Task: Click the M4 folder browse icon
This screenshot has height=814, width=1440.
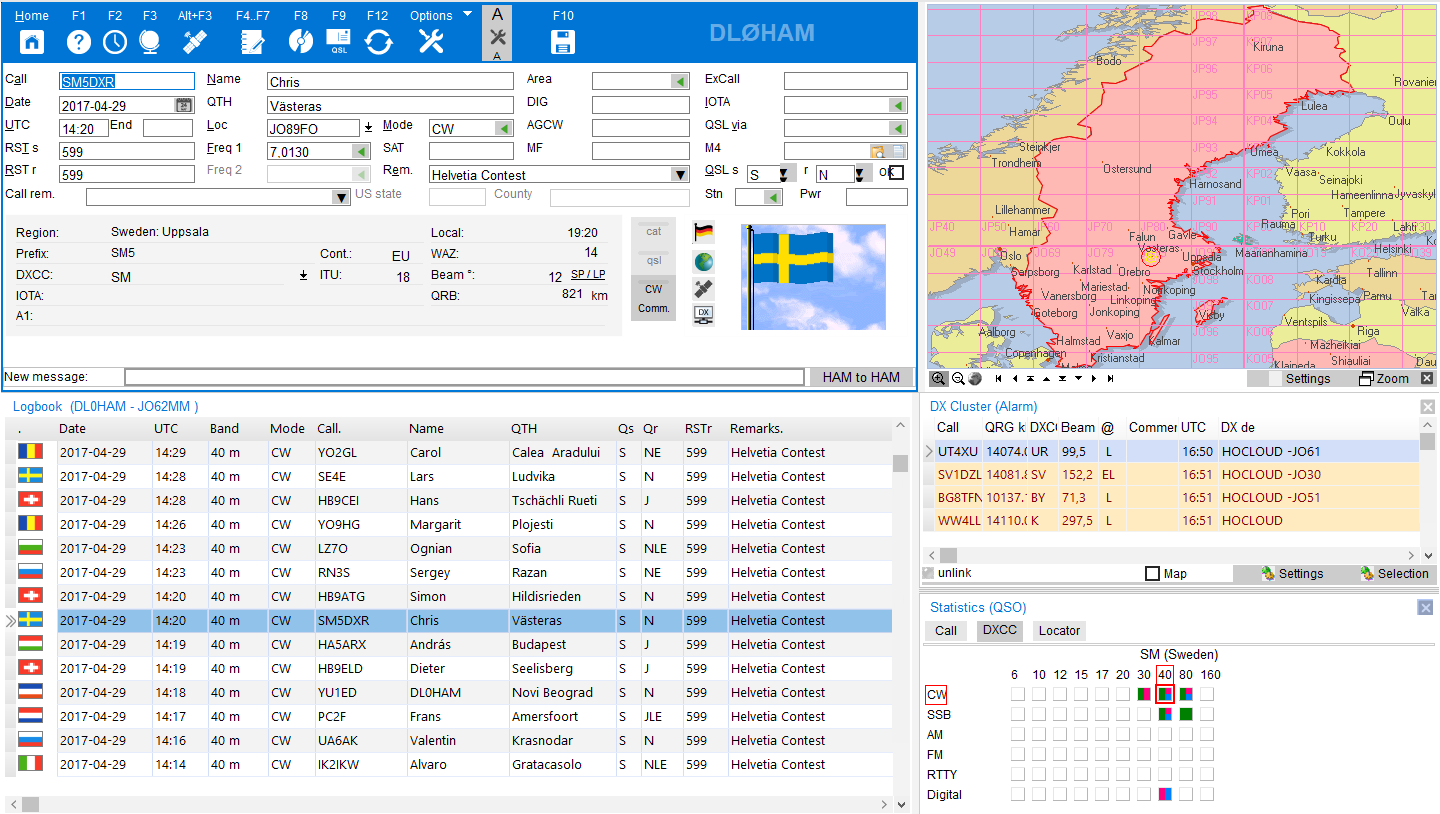Action: (877, 151)
